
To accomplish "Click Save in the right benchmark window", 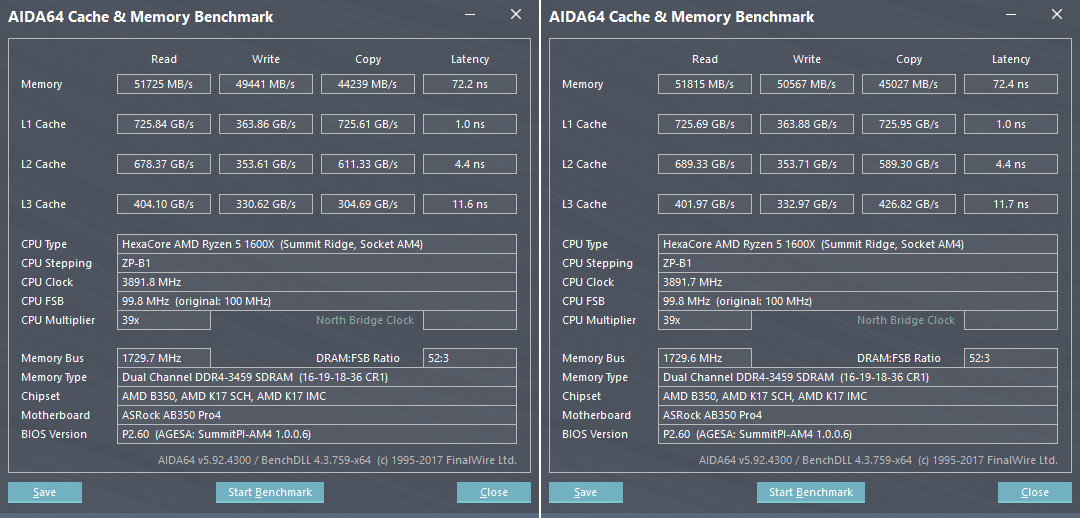I will pyautogui.click(x=586, y=492).
